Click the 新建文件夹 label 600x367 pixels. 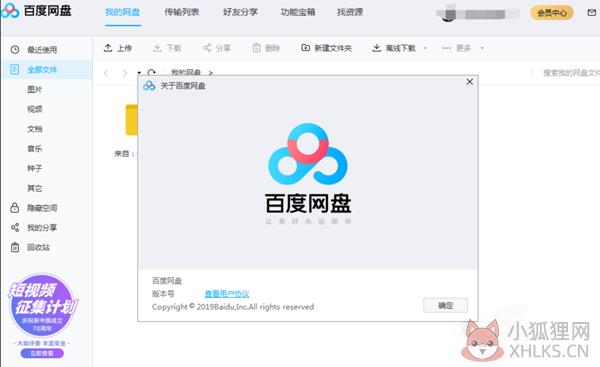coord(333,48)
